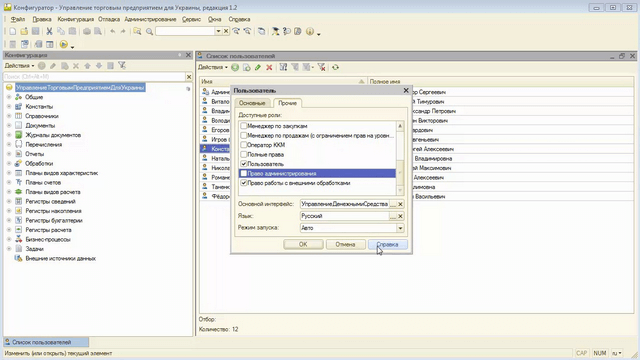Click the configuration search input field
640x360 pixels.
(x=94, y=77)
